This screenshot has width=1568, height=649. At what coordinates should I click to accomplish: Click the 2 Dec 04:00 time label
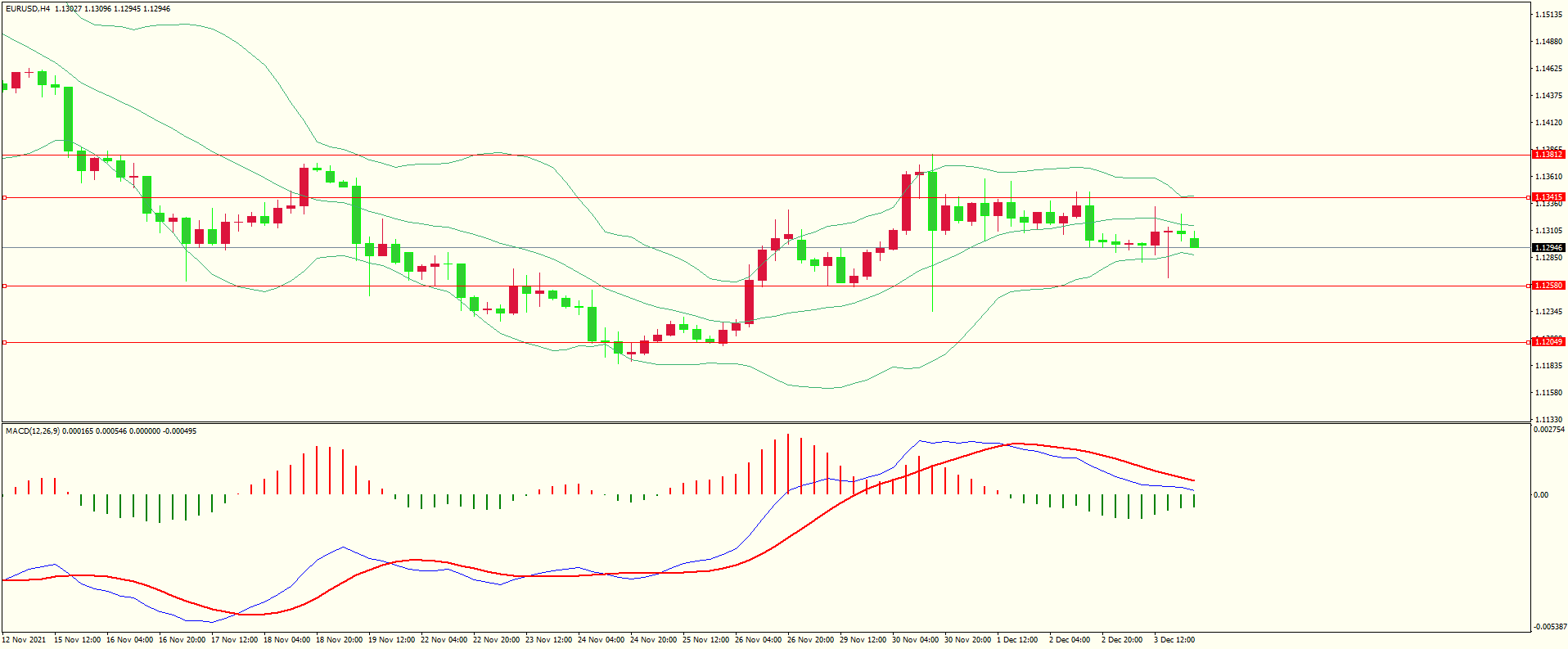point(1070,640)
